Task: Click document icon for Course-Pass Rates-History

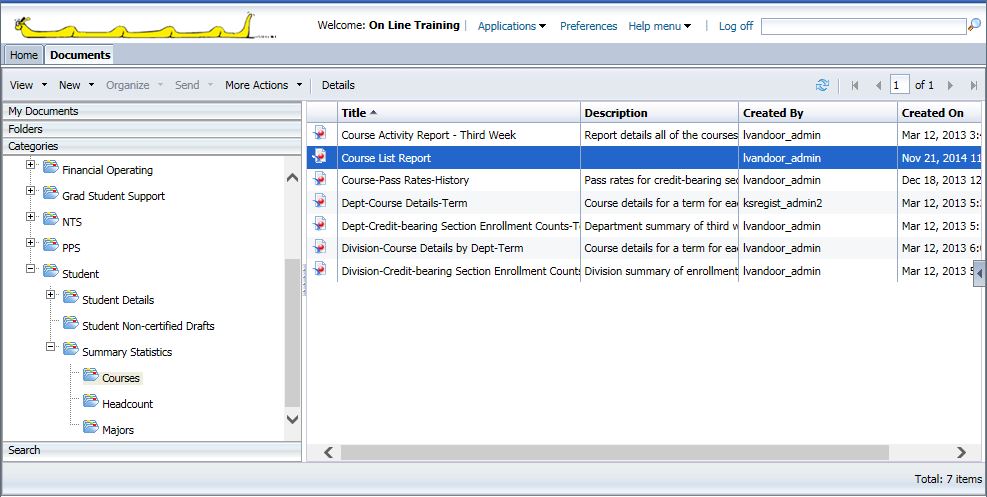Action: (321, 179)
